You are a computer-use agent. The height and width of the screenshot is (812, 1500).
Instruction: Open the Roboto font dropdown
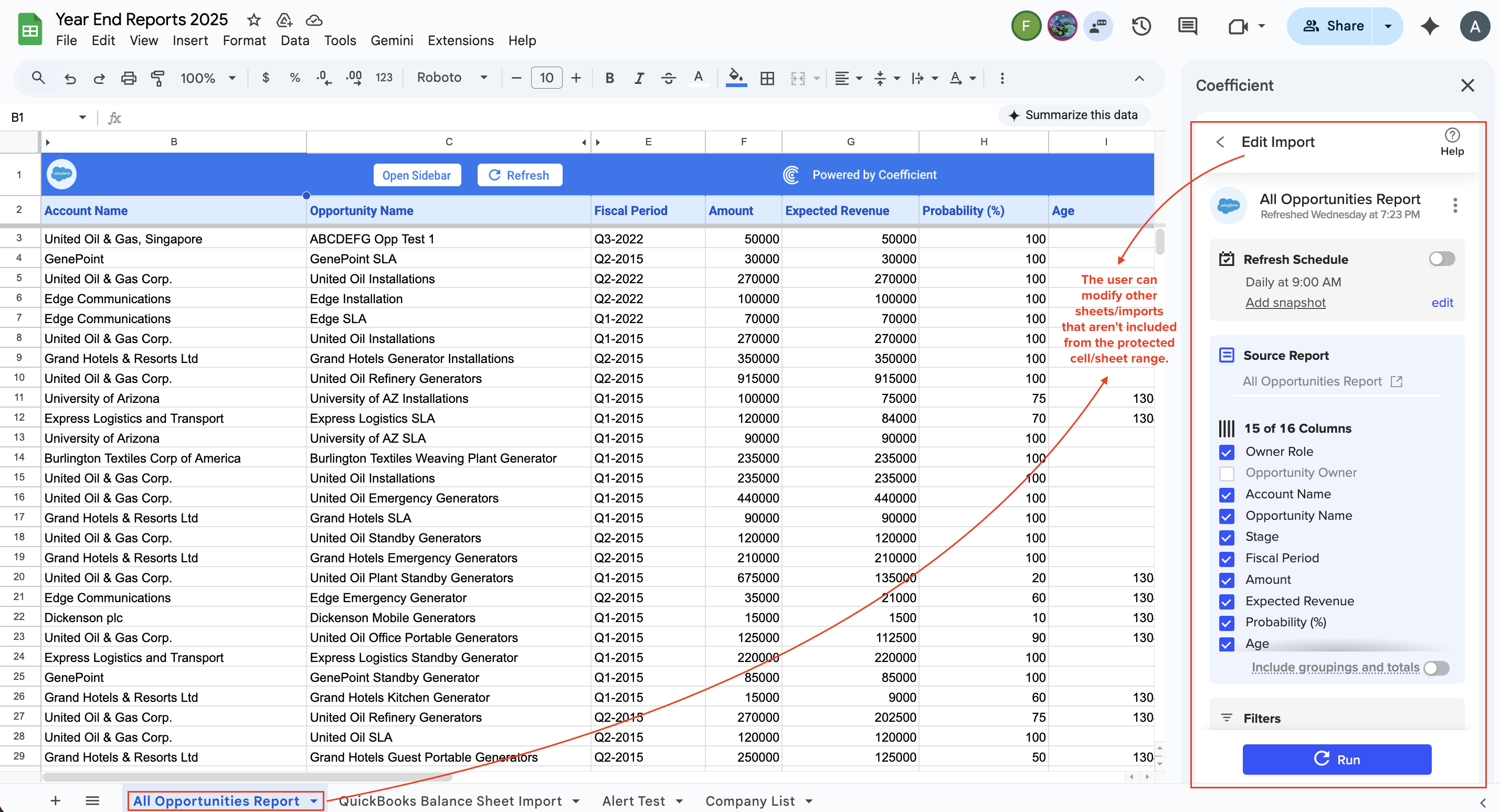pos(452,78)
